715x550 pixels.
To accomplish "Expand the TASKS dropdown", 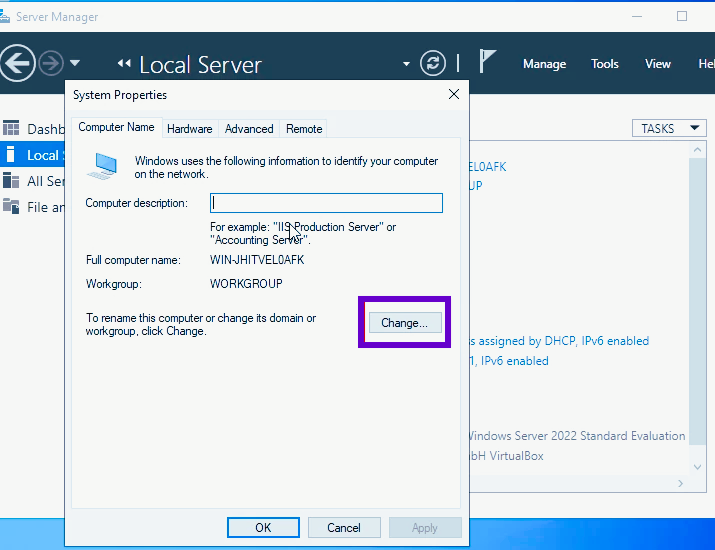I will [669, 128].
